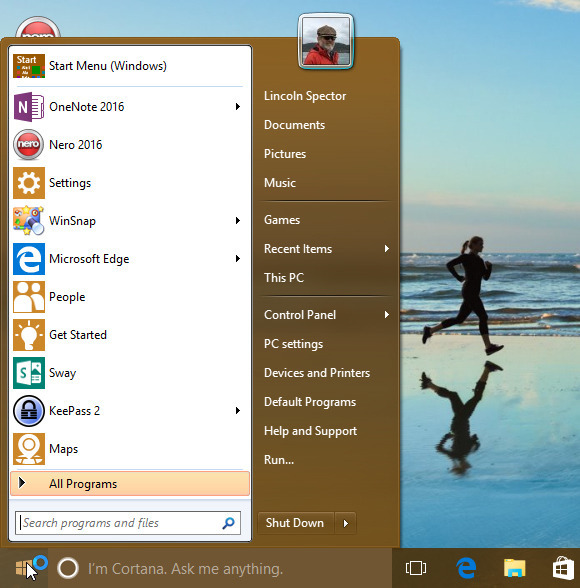Open the Documents menu entry
This screenshot has height=588, width=580.
(294, 125)
